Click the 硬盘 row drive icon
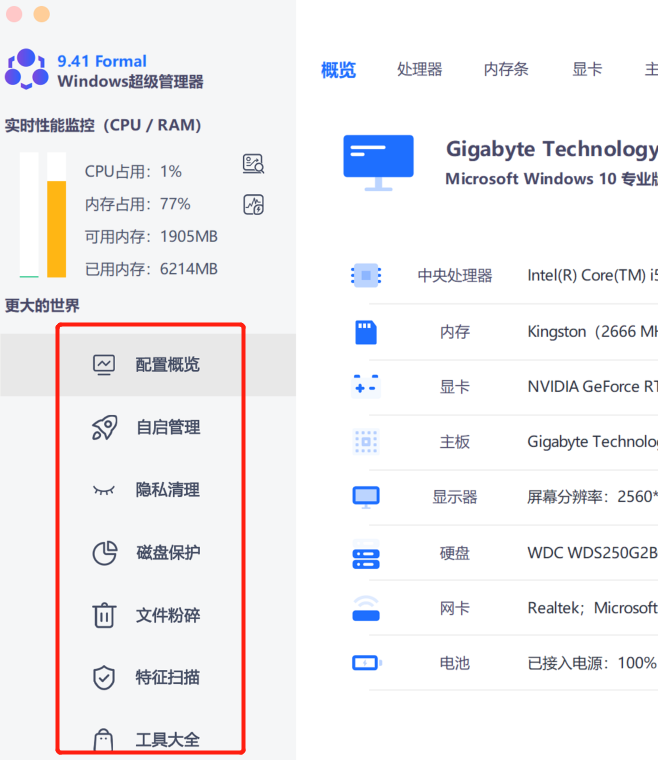Image resolution: width=658 pixels, height=760 pixels. pyautogui.click(x=366, y=553)
